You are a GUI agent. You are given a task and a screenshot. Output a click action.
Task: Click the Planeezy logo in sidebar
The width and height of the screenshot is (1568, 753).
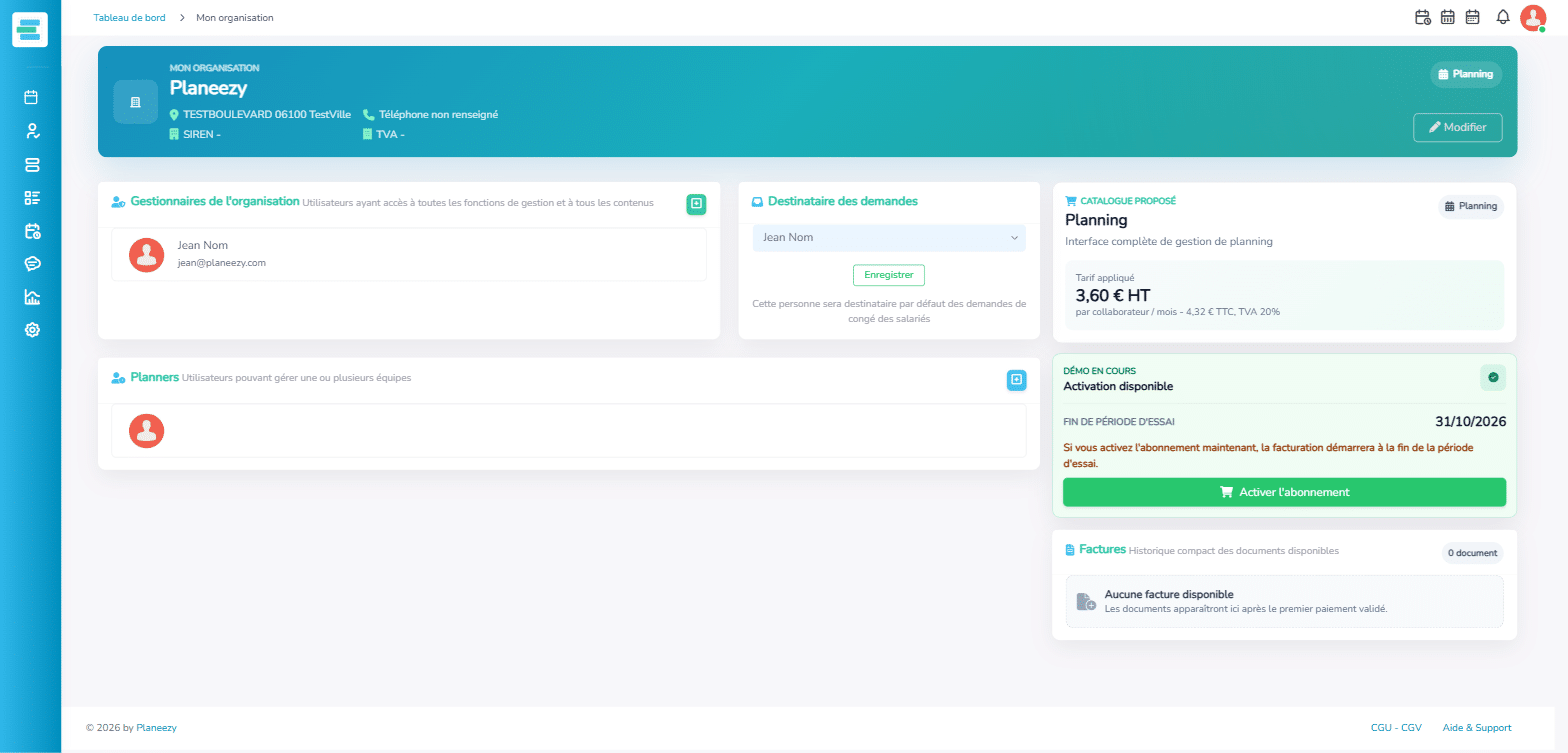(x=30, y=30)
